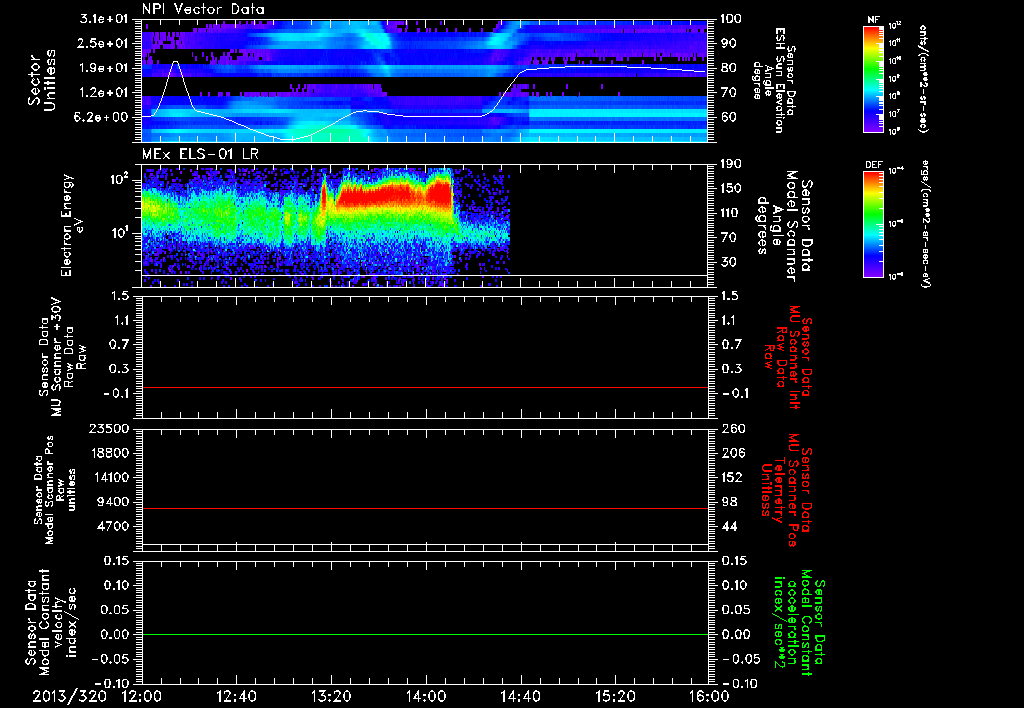Click the red scanner position line
This screenshot has height=708, width=1024.
click(x=425, y=509)
